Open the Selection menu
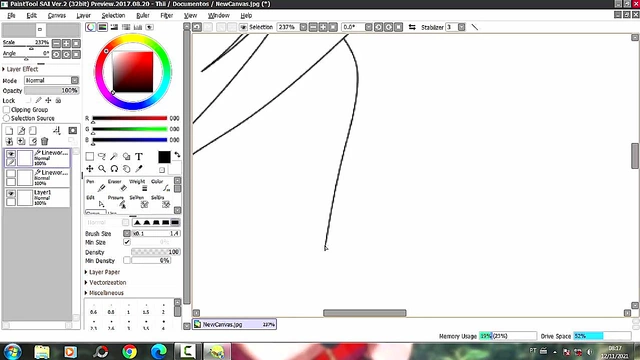The height and width of the screenshot is (360, 640). [x=113, y=16]
